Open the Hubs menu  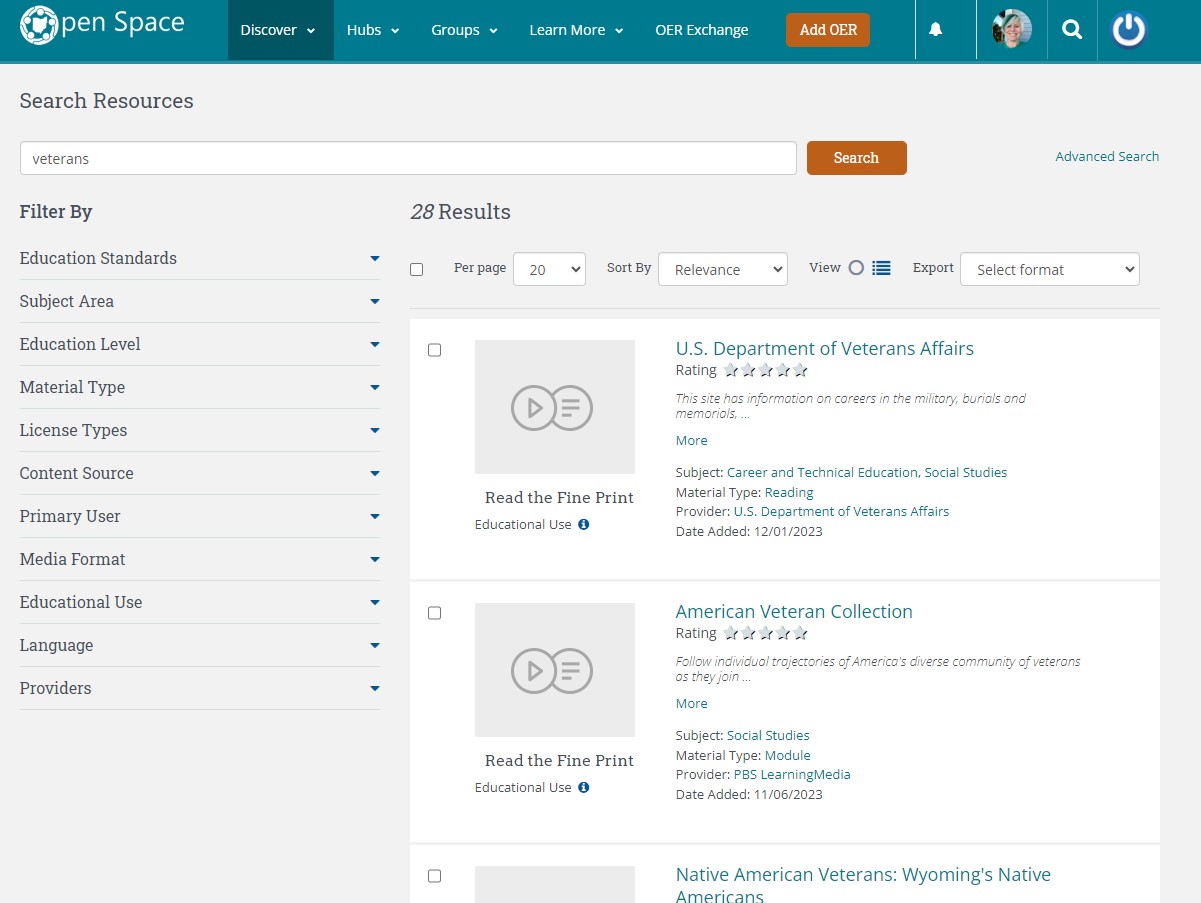coord(373,30)
